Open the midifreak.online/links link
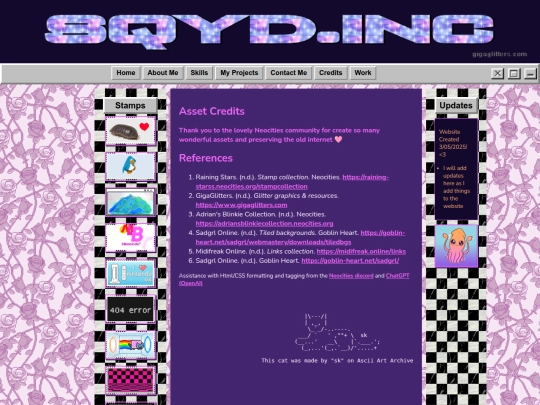Screen dimensions: 540x405 click(361, 251)
